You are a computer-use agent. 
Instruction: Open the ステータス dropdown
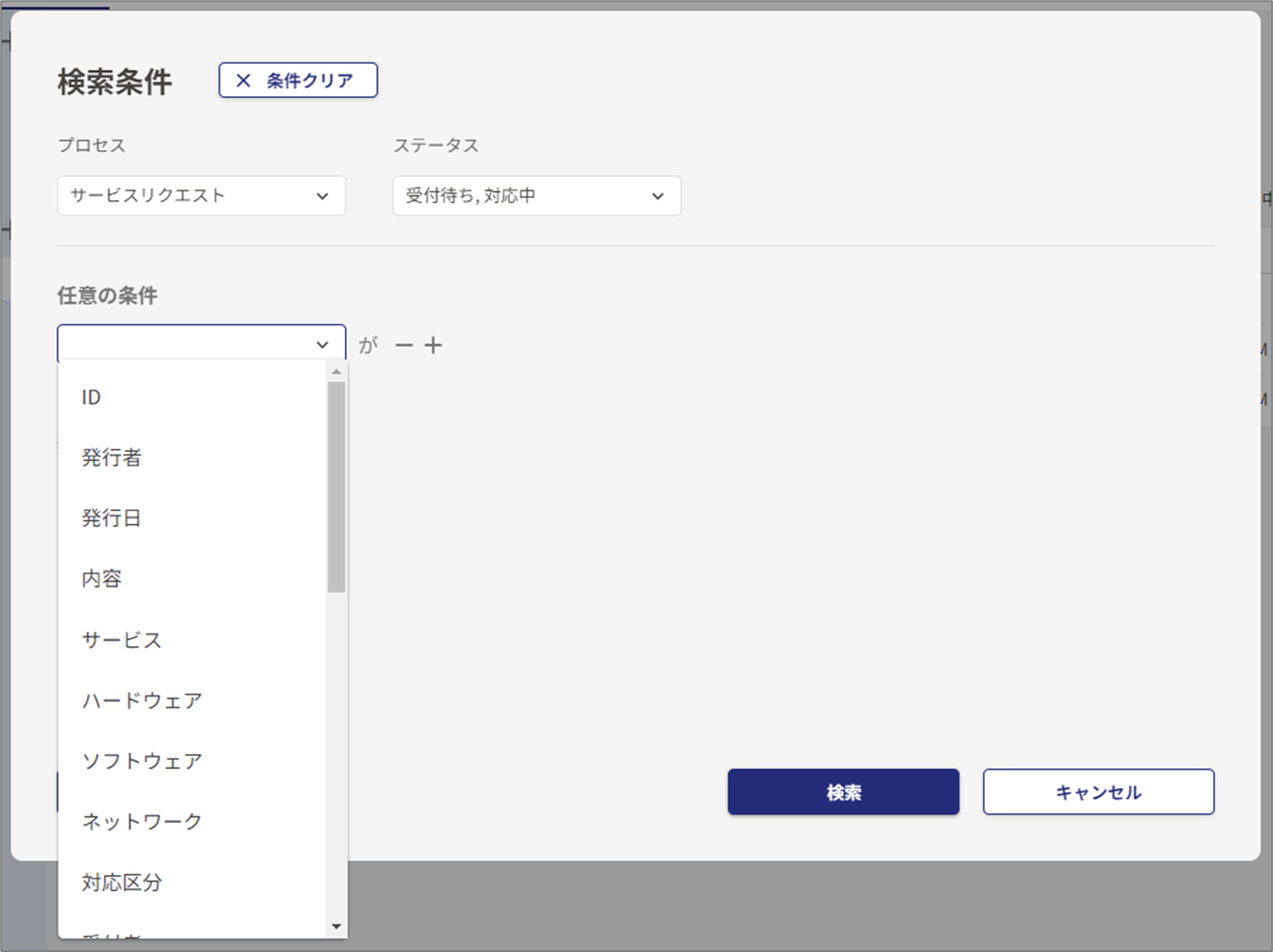coord(537,196)
